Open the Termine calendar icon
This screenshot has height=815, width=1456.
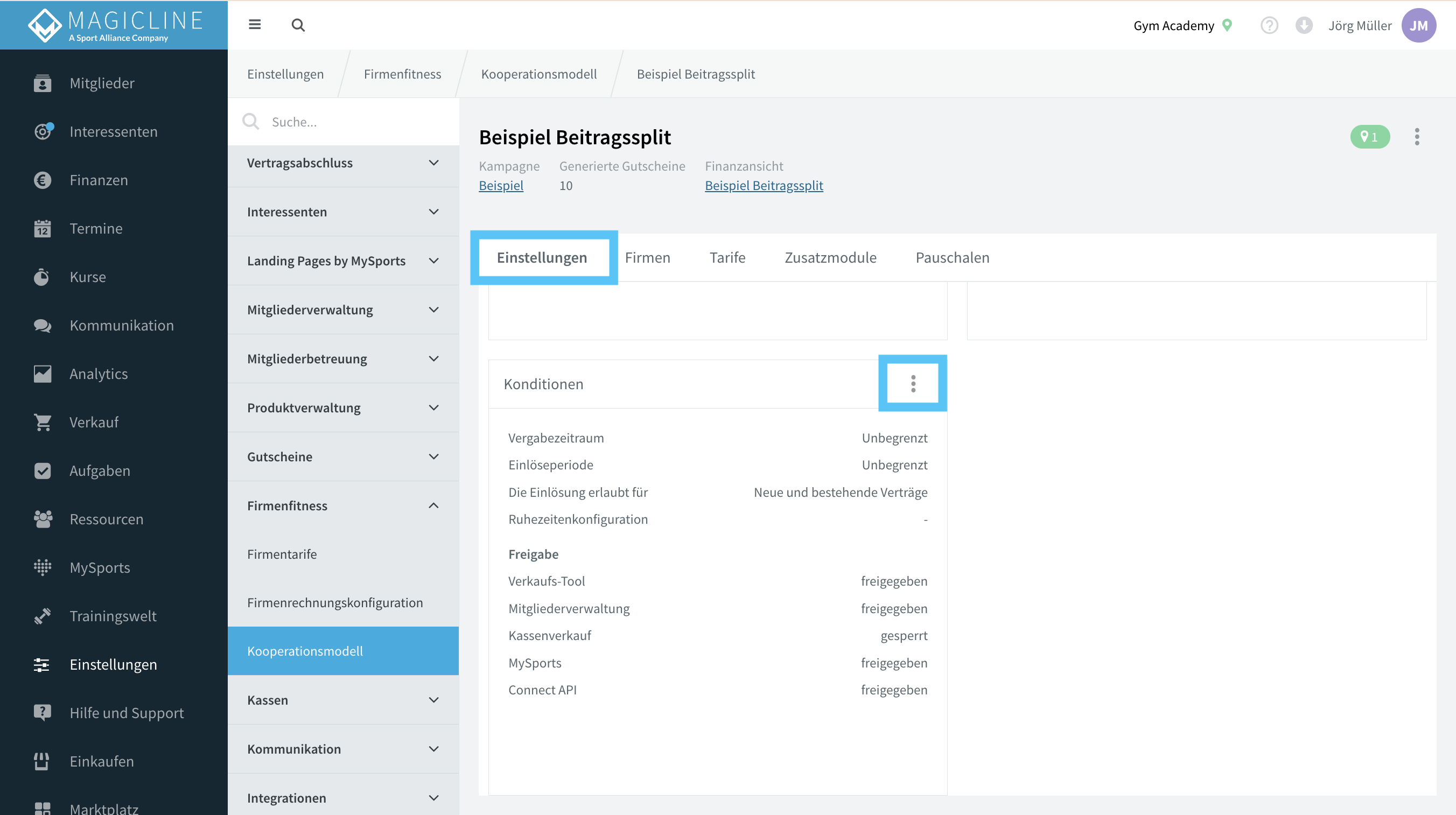pyautogui.click(x=43, y=228)
